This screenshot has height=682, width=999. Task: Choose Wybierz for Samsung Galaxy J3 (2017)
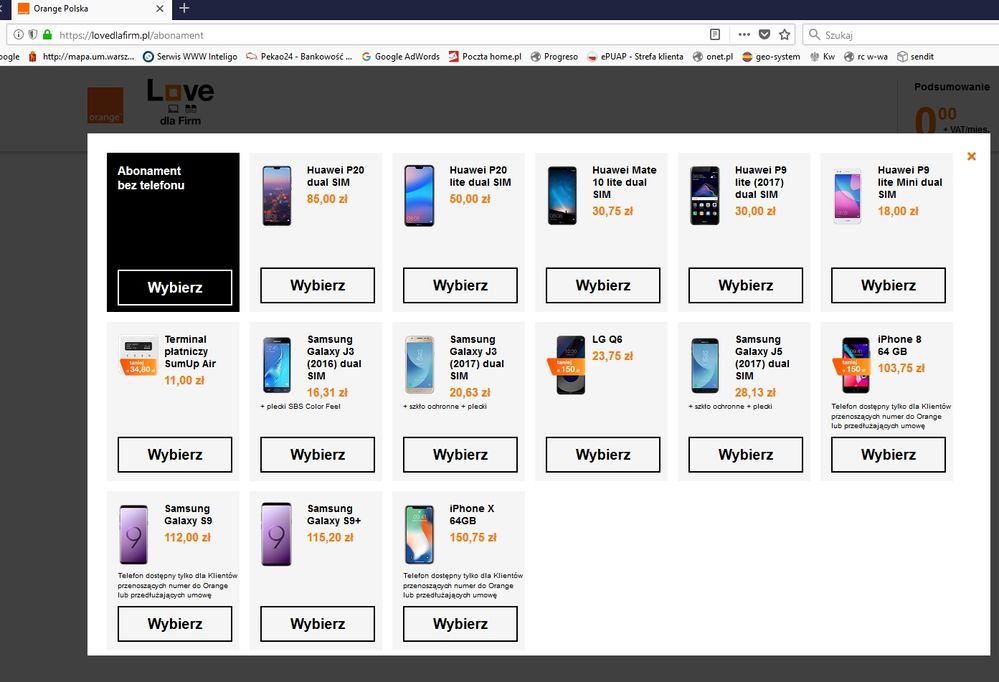point(460,454)
